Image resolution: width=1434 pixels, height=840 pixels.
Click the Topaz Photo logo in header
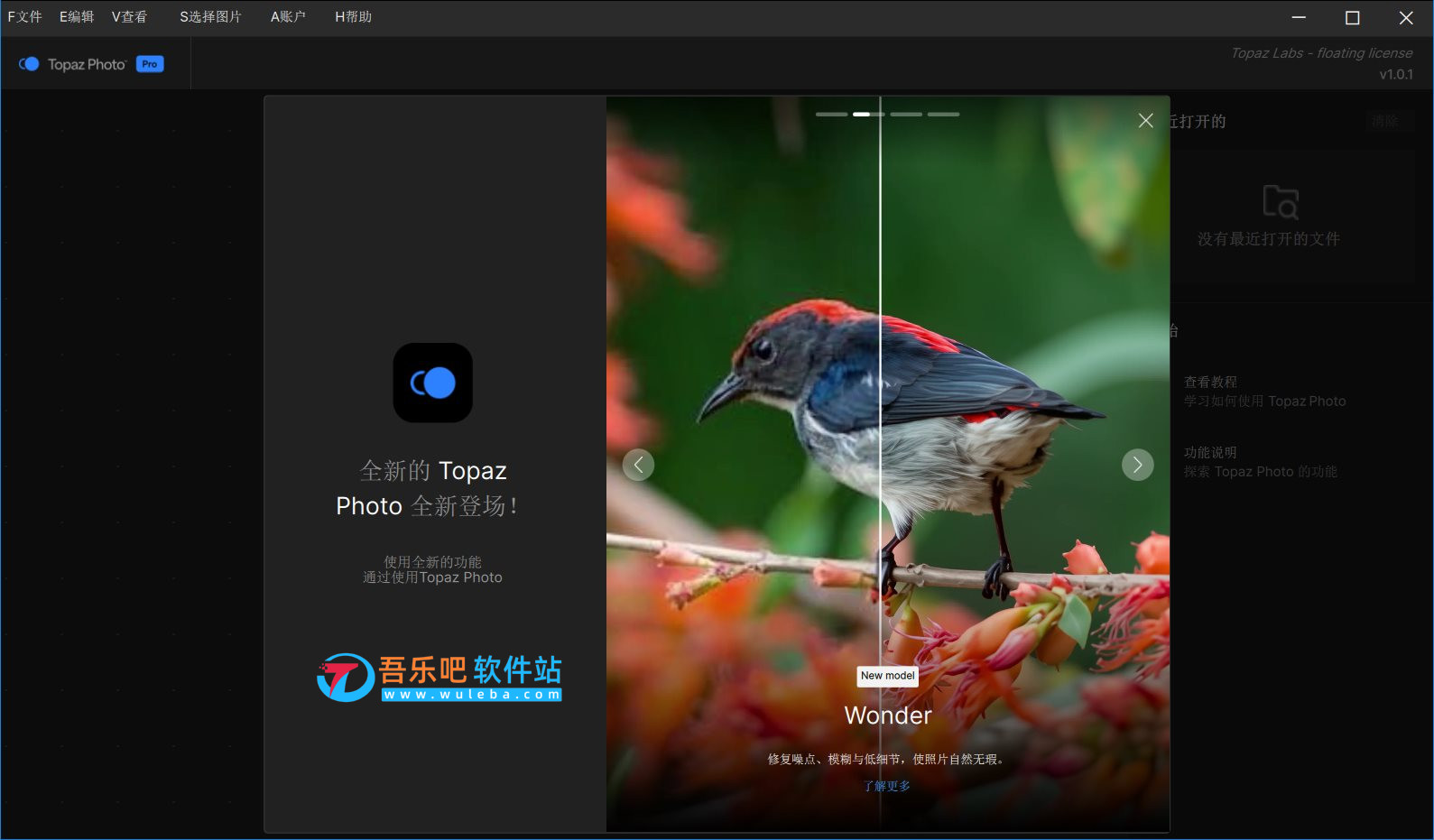(72, 64)
